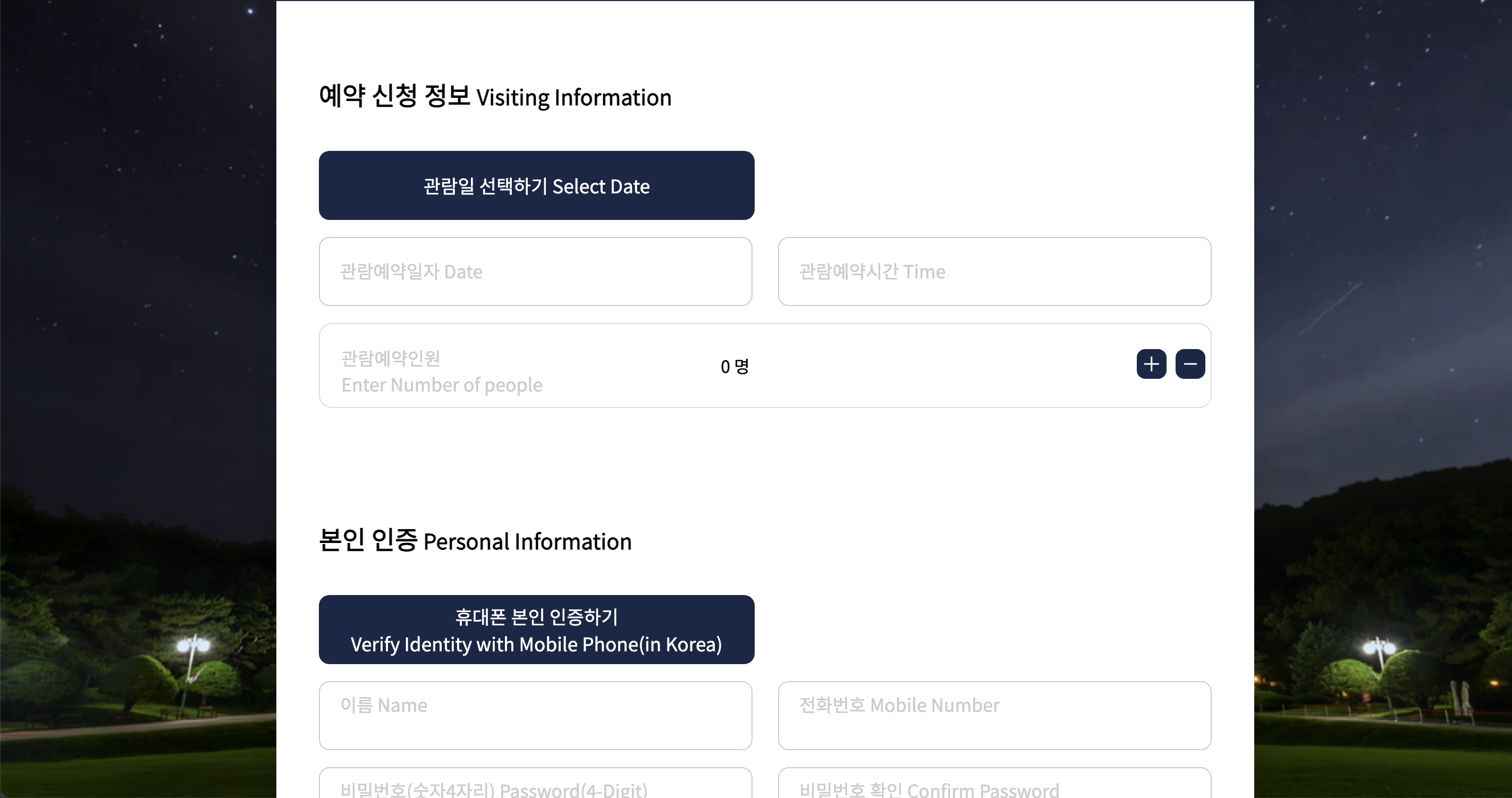This screenshot has width=1512, height=798.
Task: Click the Date field to set reservation date
Action: tap(535, 271)
